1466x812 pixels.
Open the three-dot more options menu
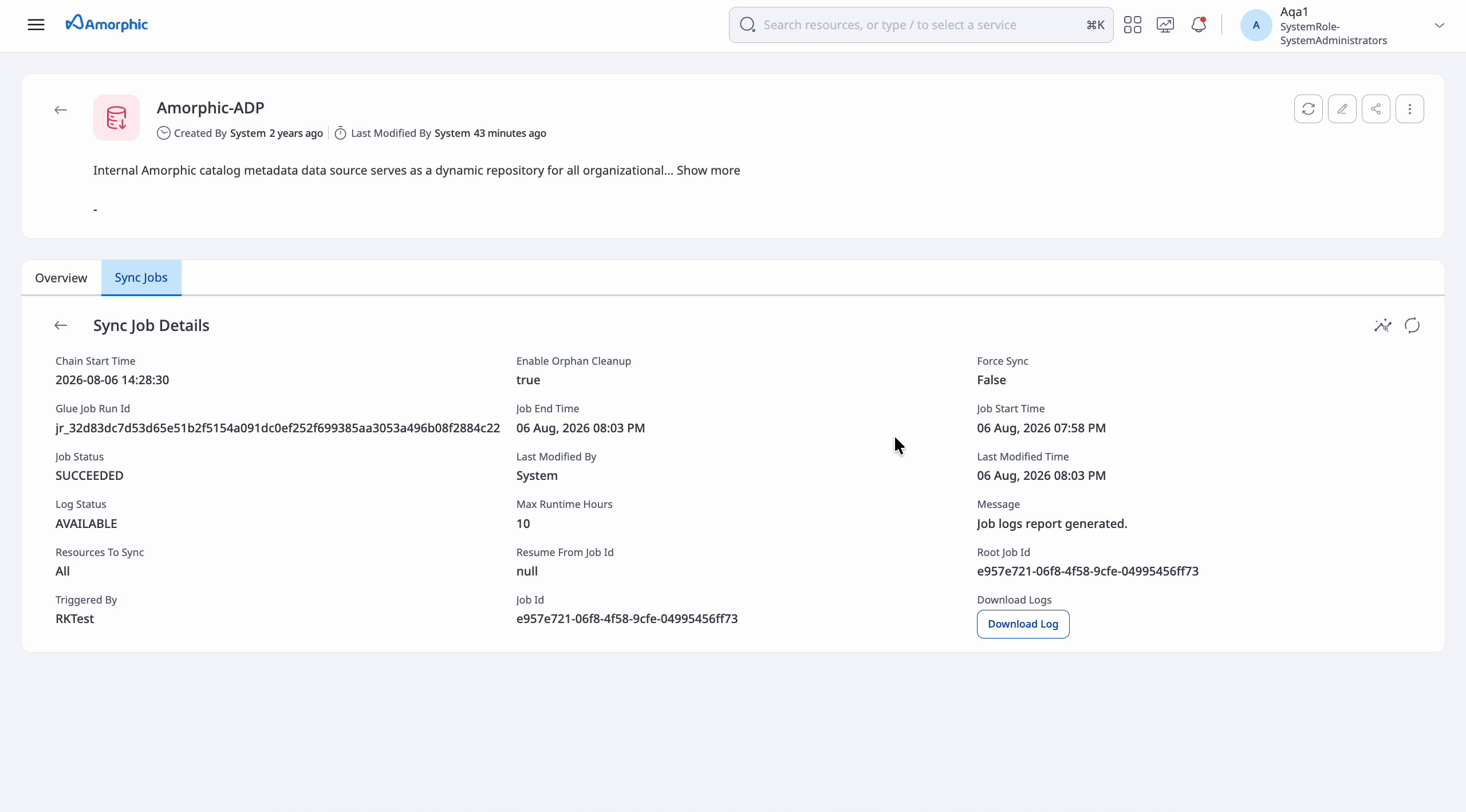click(x=1410, y=109)
